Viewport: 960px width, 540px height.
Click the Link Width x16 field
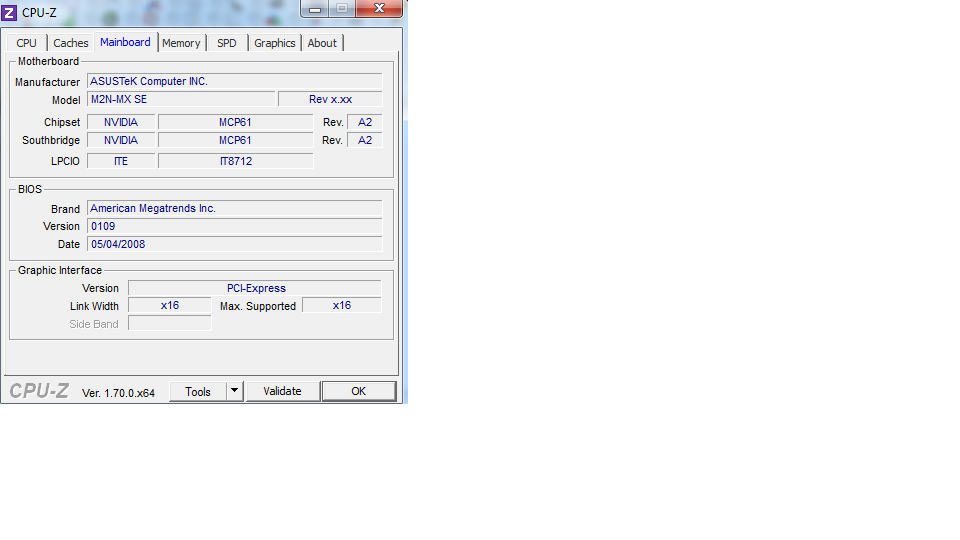click(x=170, y=306)
